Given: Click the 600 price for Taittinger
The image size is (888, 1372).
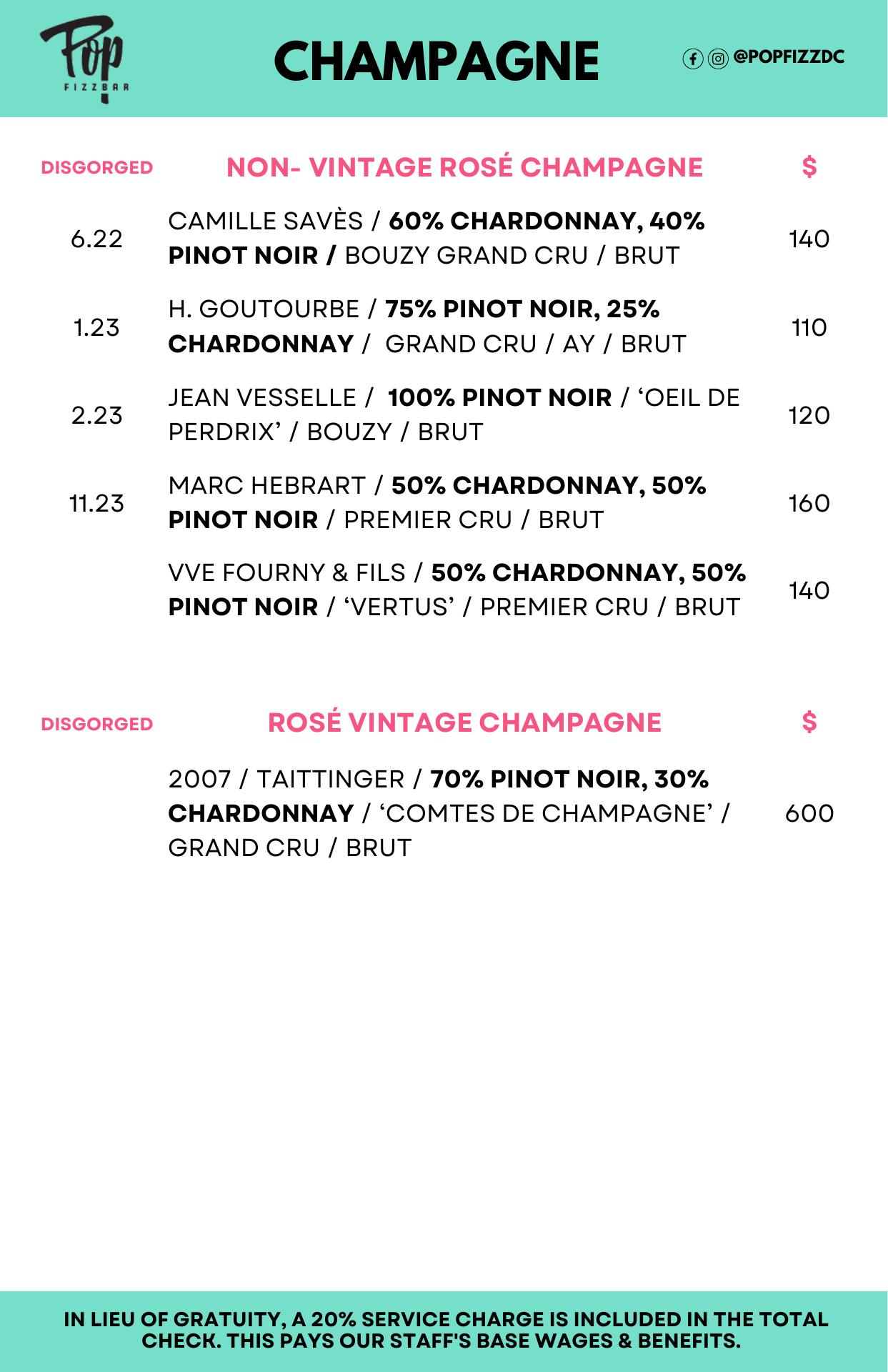Looking at the screenshot, I should [x=809, y=813].
